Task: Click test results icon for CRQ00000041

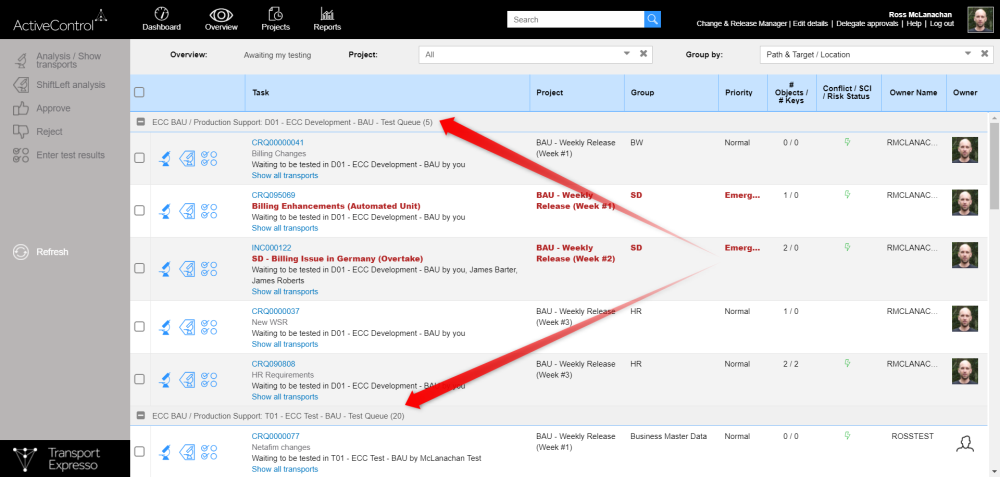Action: click(x=209, y=158)
